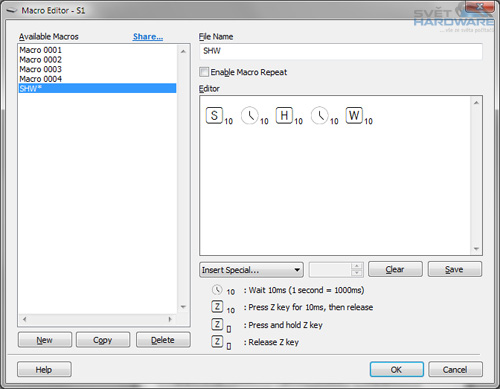Click the Copy button
This screenshot has height=389, width=500.
[103, 340]
